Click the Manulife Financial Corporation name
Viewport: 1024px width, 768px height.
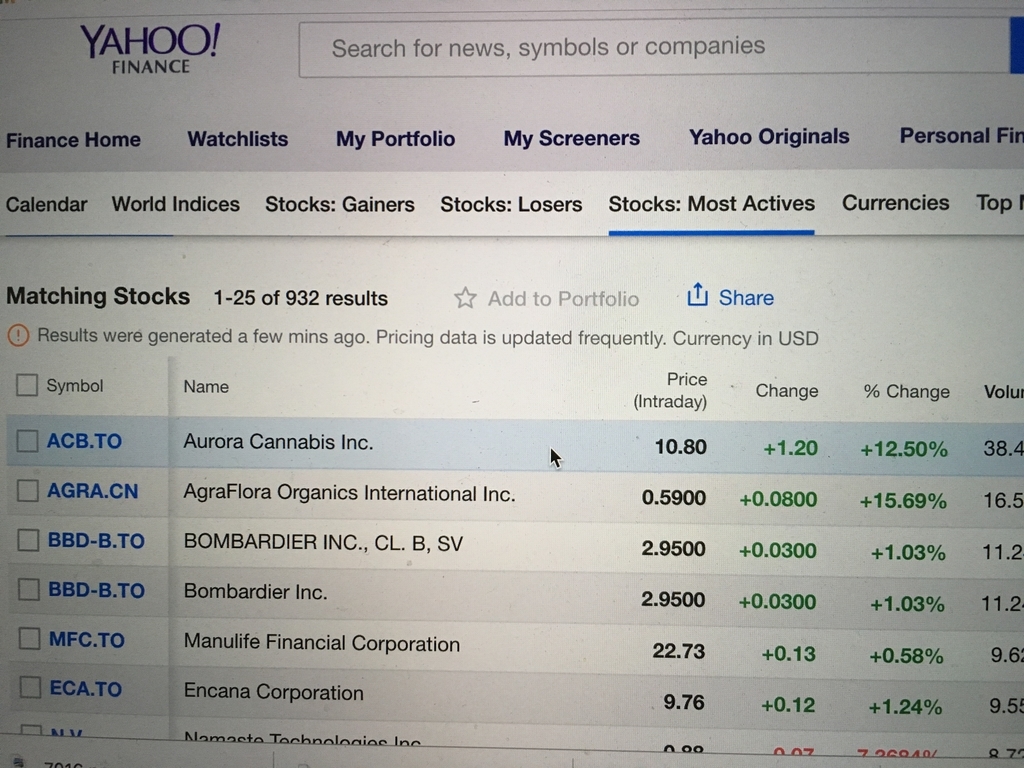(322, 643)
